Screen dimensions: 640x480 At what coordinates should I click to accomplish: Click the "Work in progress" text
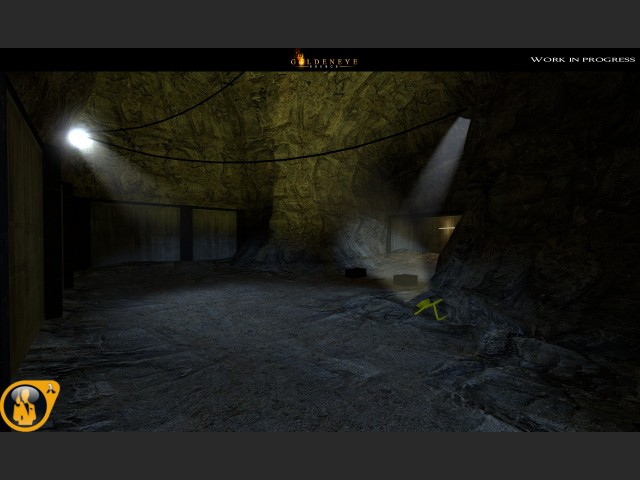[582, 60]
